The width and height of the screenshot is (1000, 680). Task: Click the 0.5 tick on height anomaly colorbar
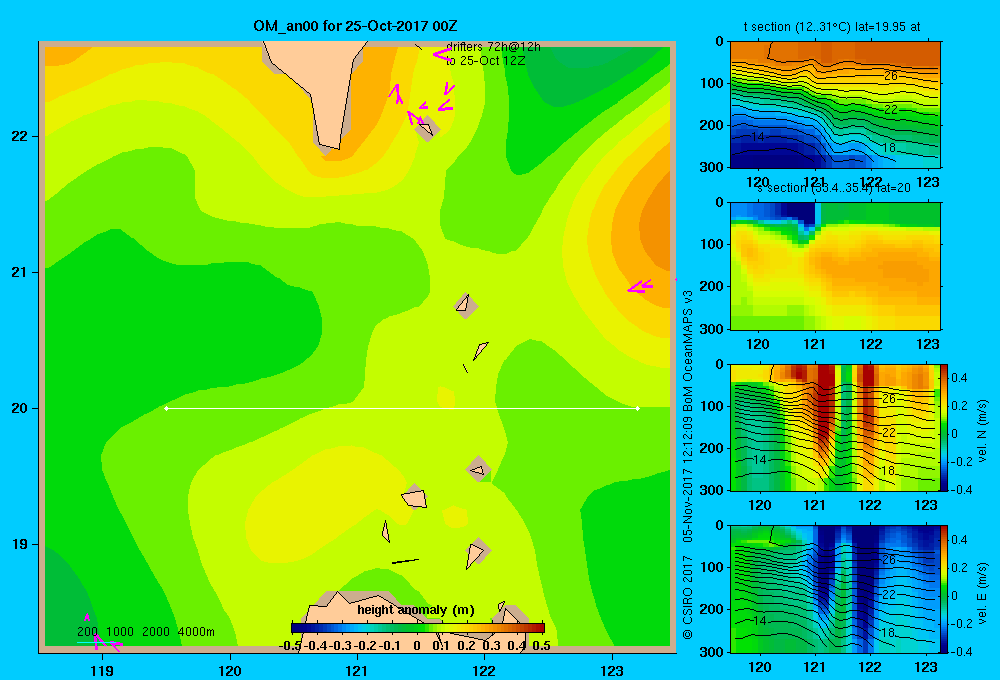(x=541, y=646)
